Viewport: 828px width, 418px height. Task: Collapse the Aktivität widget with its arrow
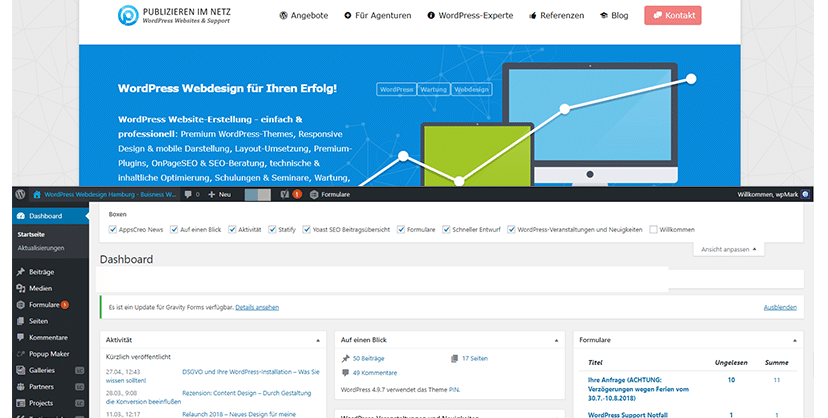[318, 340]
